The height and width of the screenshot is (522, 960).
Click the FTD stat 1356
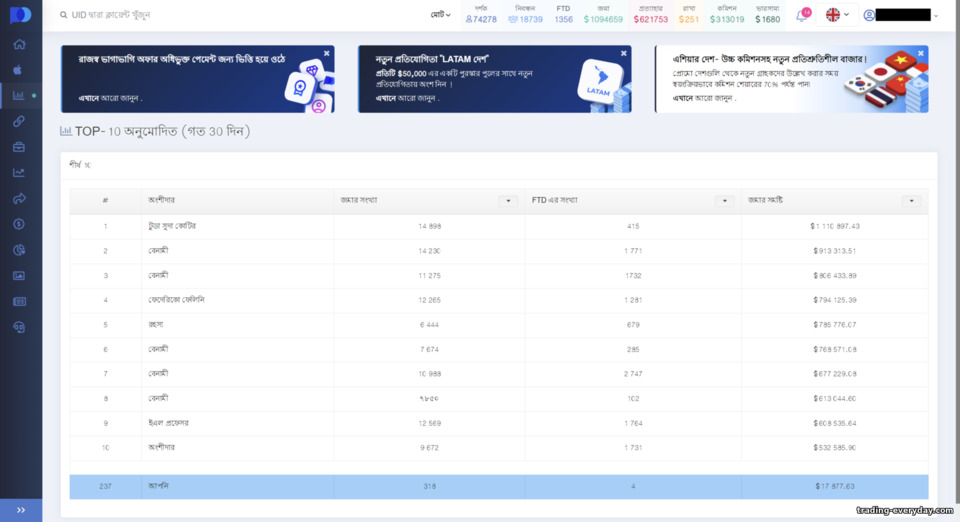point(563,15)
